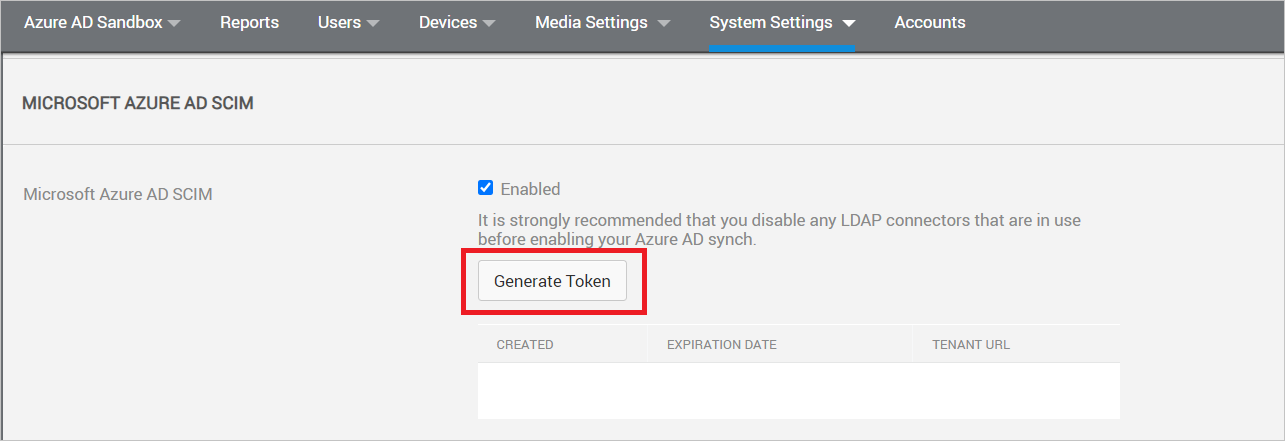Open the Azure AD Sandbox menu
This screenshot has height=441, width=1285.
[93, 22]
